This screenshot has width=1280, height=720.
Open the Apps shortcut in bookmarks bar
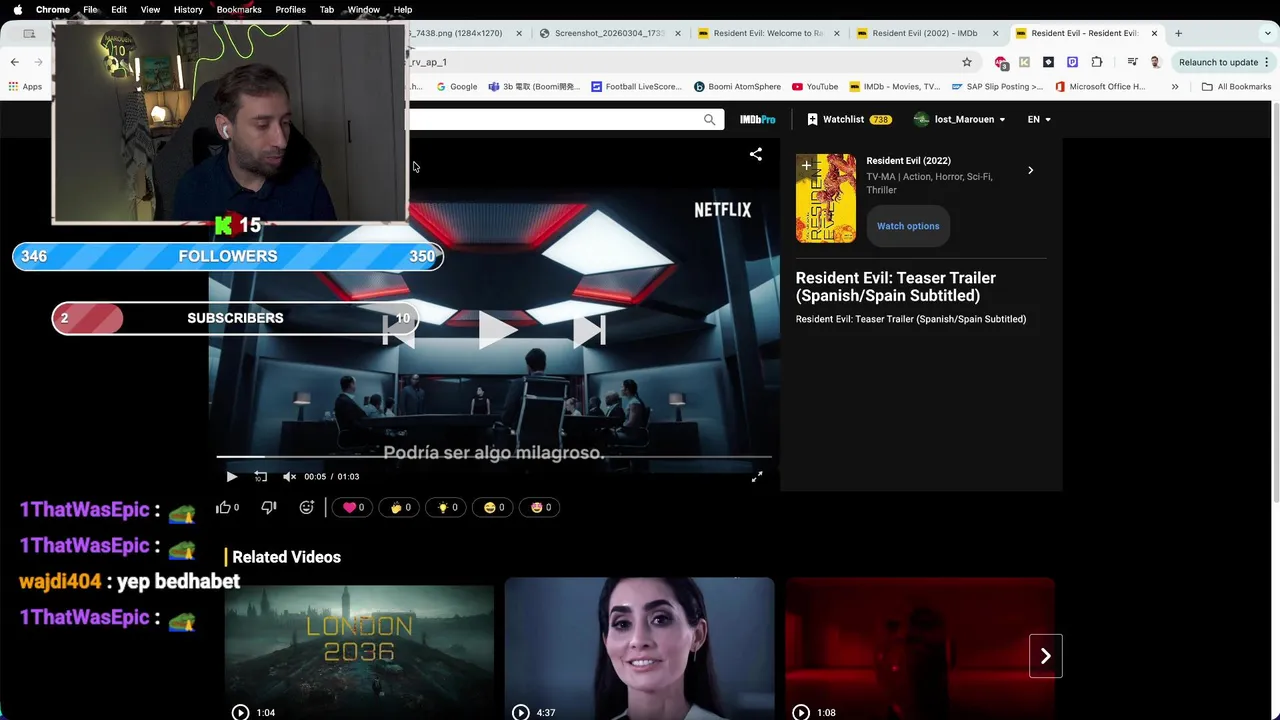point(25,87)
